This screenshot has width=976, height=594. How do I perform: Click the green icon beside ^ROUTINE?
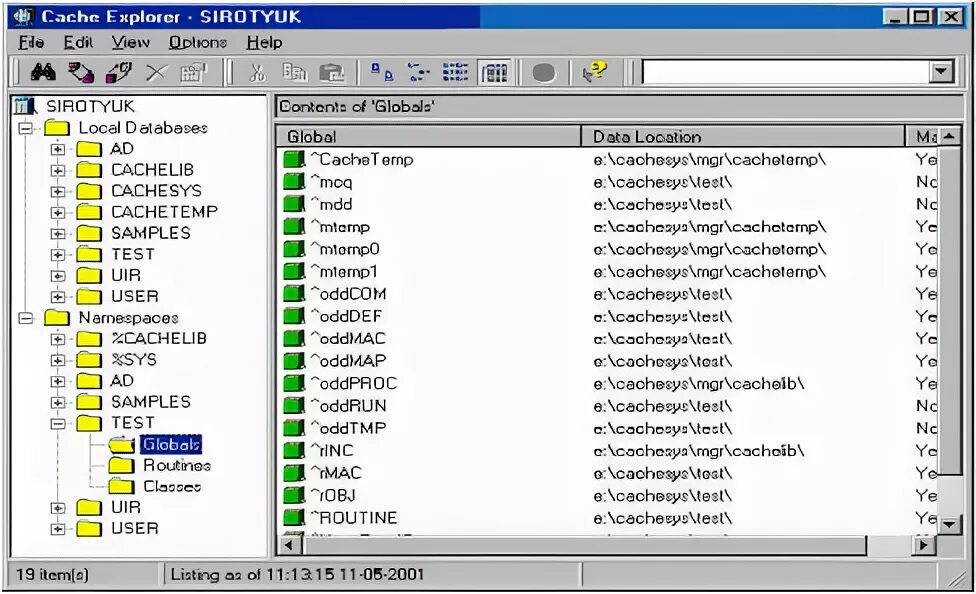coord(294,517)
